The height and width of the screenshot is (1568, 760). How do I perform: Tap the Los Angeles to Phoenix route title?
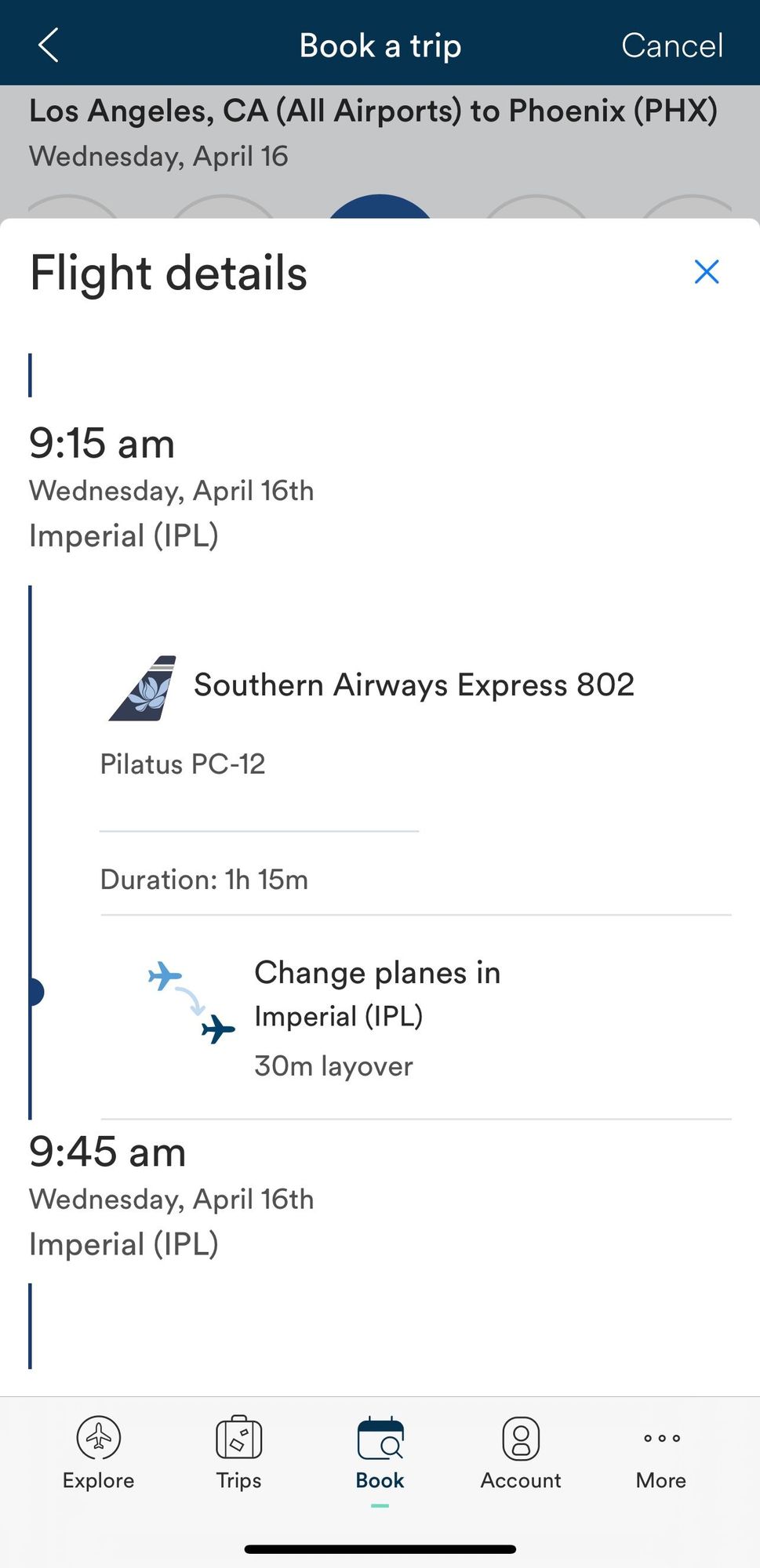click(x=373, y=111)
